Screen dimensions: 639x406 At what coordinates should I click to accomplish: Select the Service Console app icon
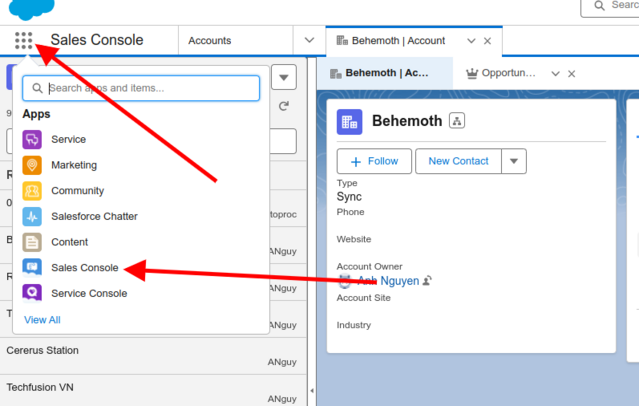point(32,293)
